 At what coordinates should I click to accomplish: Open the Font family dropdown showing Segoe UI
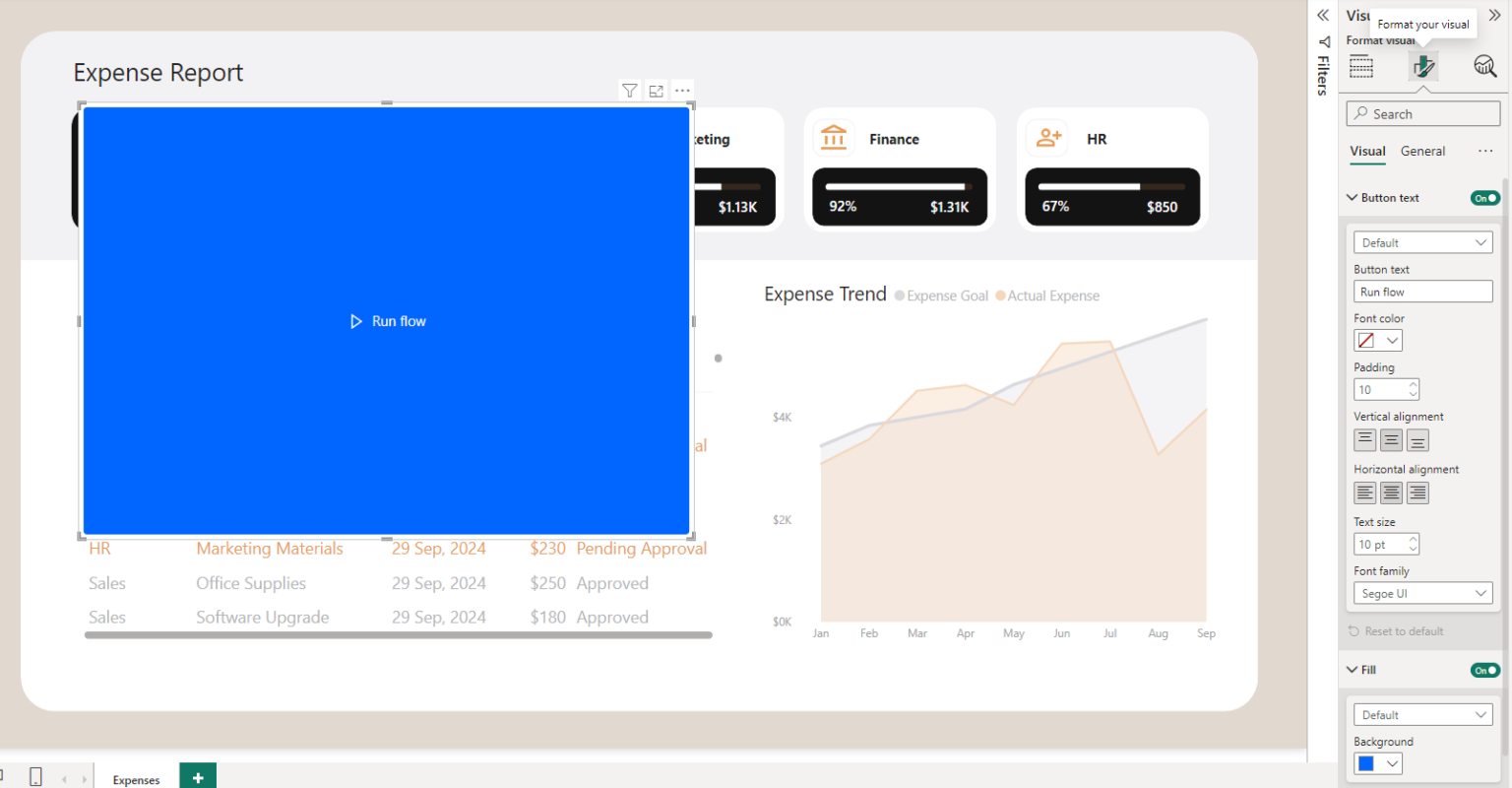click(x=1422, y=592)
